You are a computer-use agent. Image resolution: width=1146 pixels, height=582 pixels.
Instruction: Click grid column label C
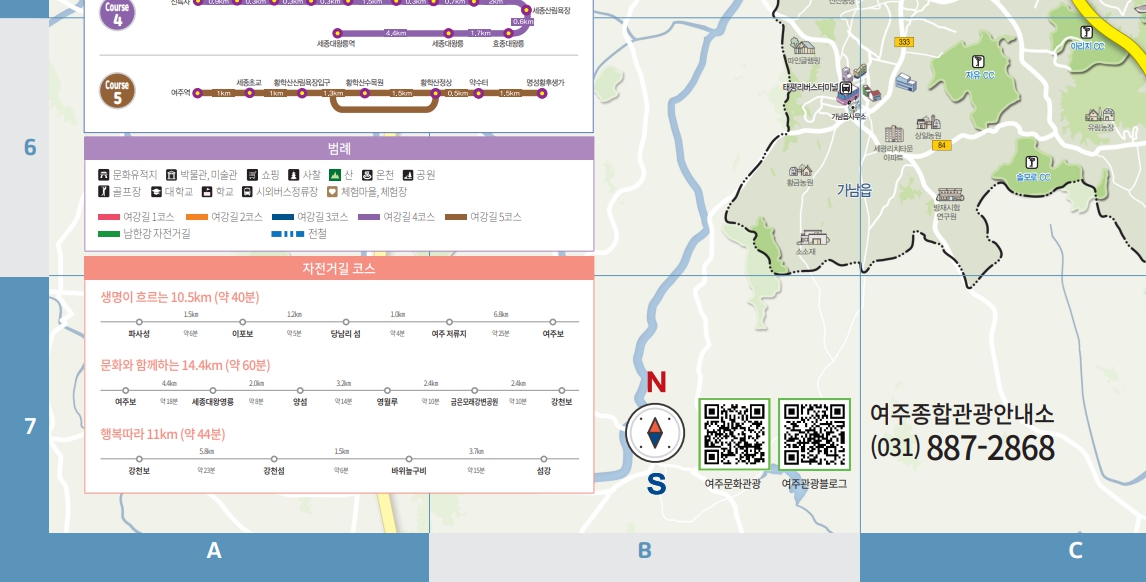tap(1075, 551)
